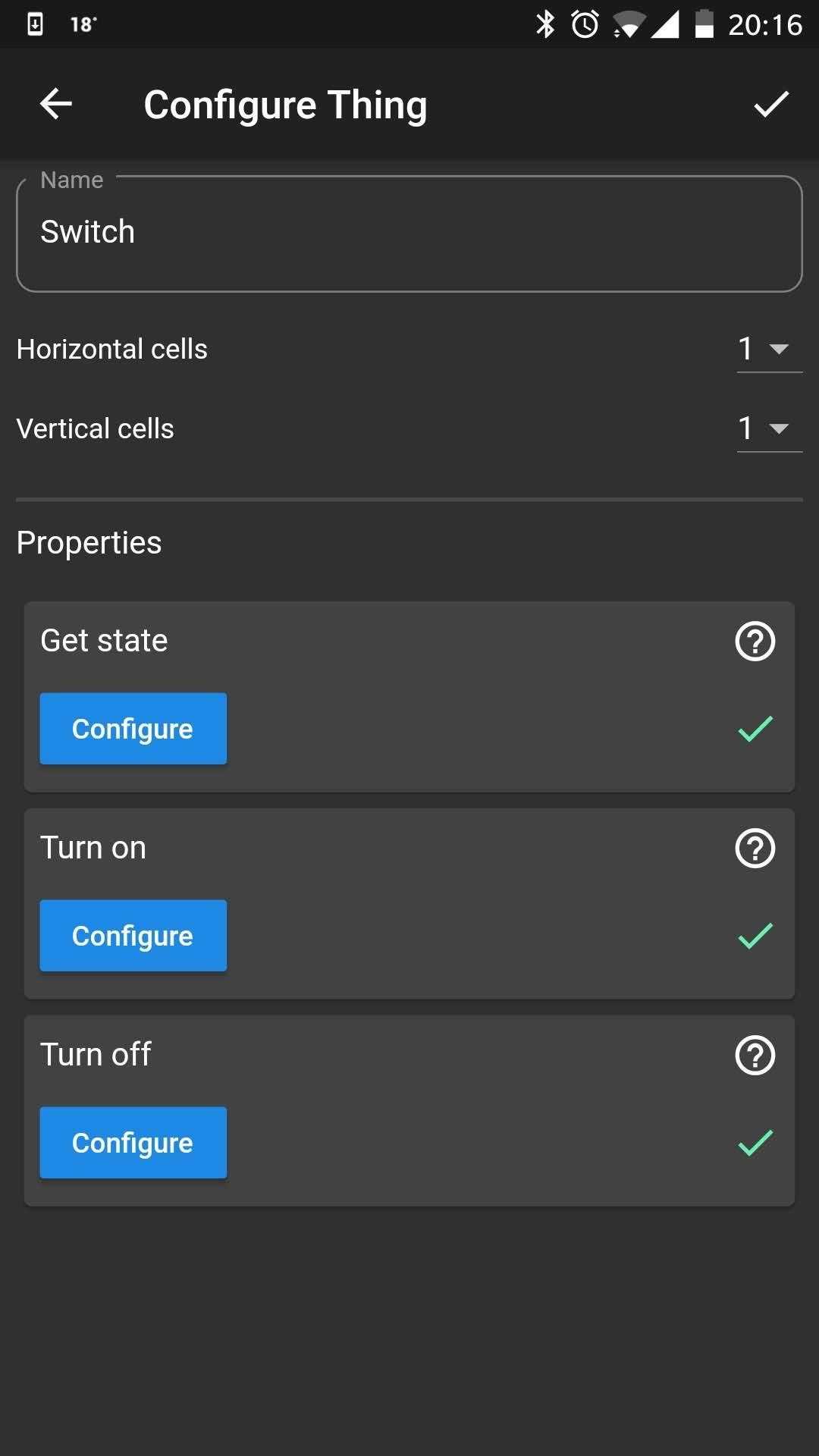The image size is (819, 1456).
Task: Select the Turn off property card title
Action: [96, 1055]
